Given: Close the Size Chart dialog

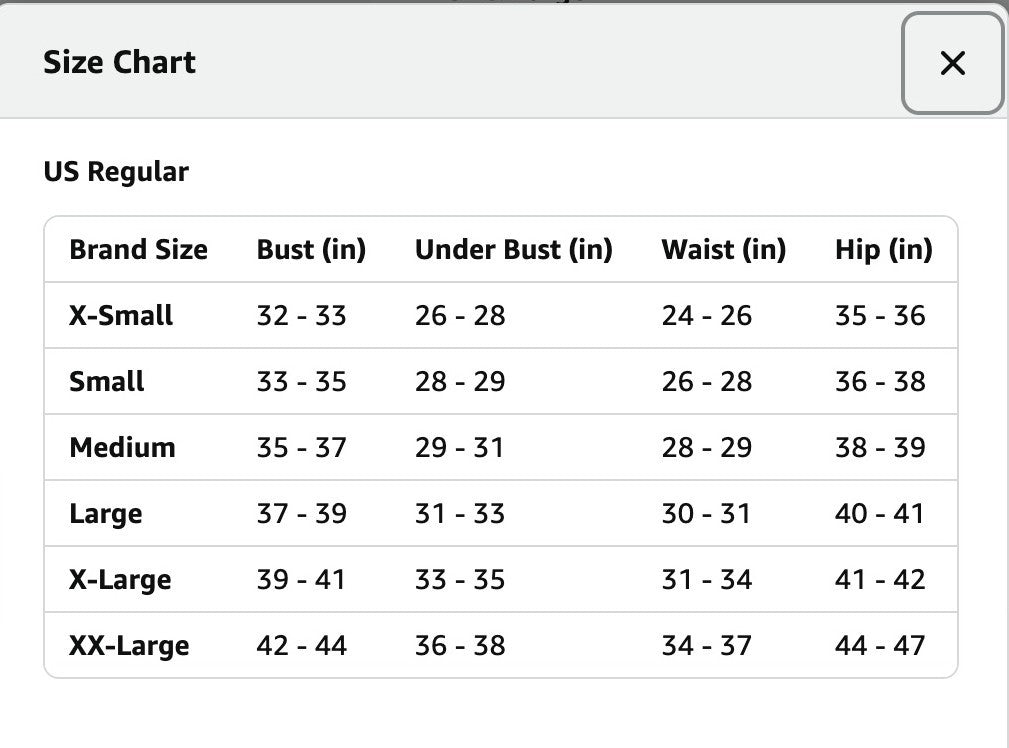Looking at the screenshot, I should click(x=952, y=64).
